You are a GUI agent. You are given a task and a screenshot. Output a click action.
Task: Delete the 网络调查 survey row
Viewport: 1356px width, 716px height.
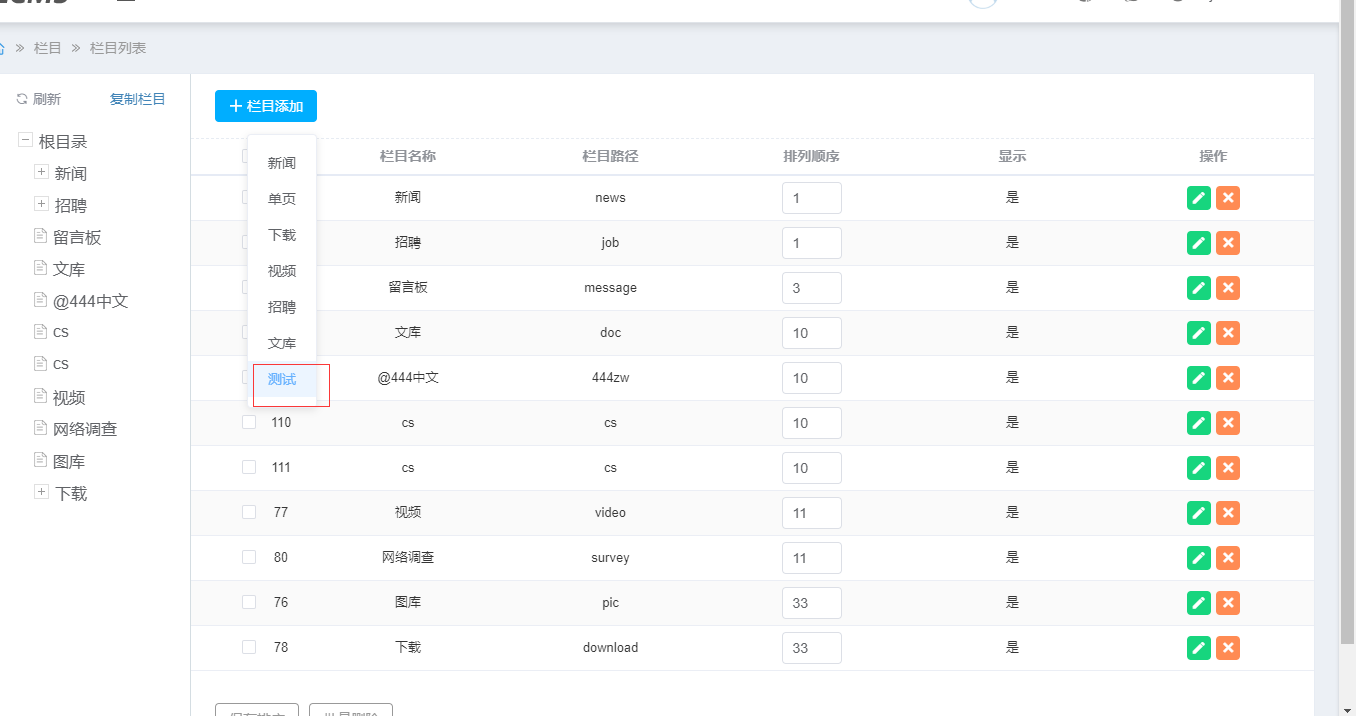(1229, 558)
